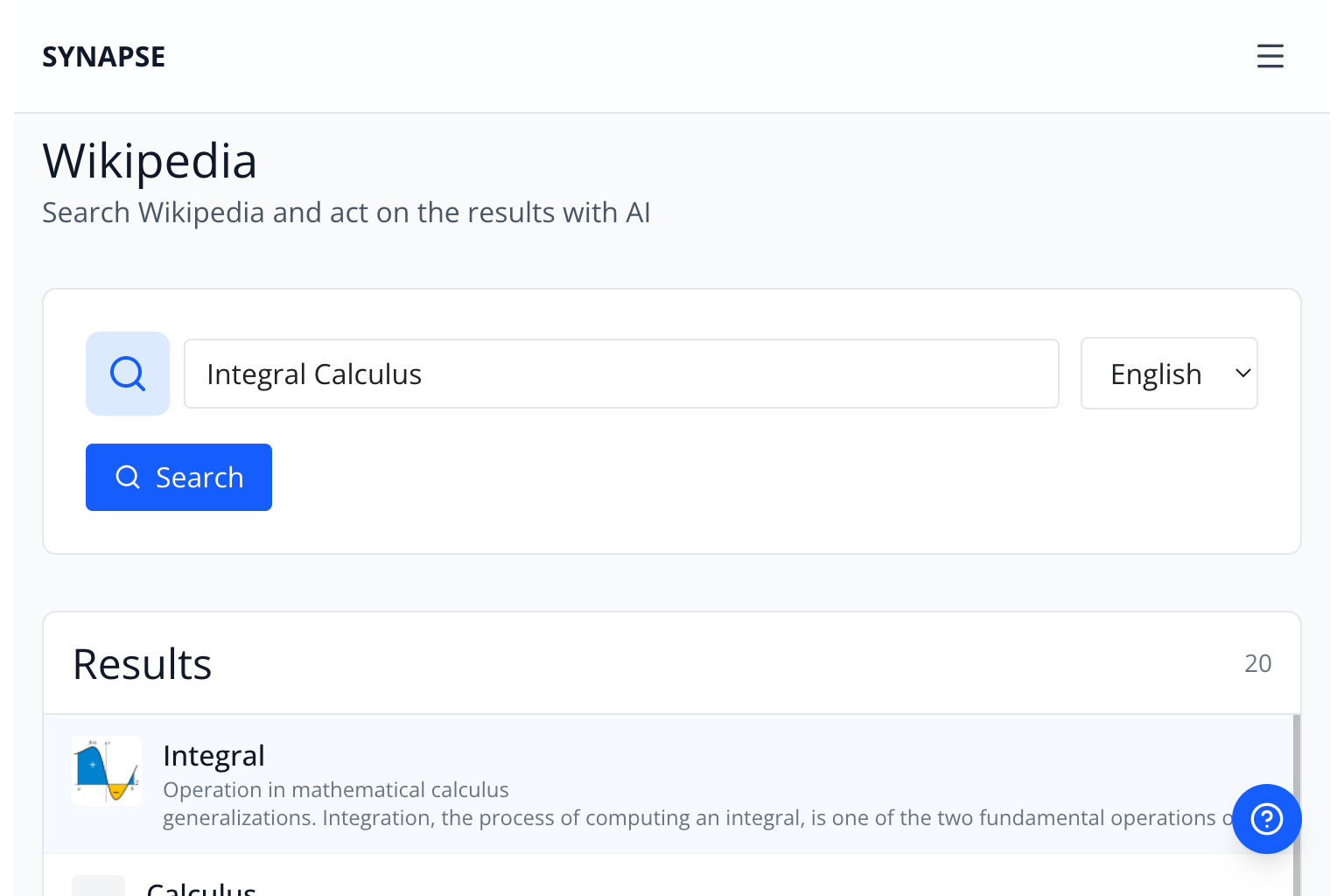Click the search icon inside the Search button

pos(128,477)
